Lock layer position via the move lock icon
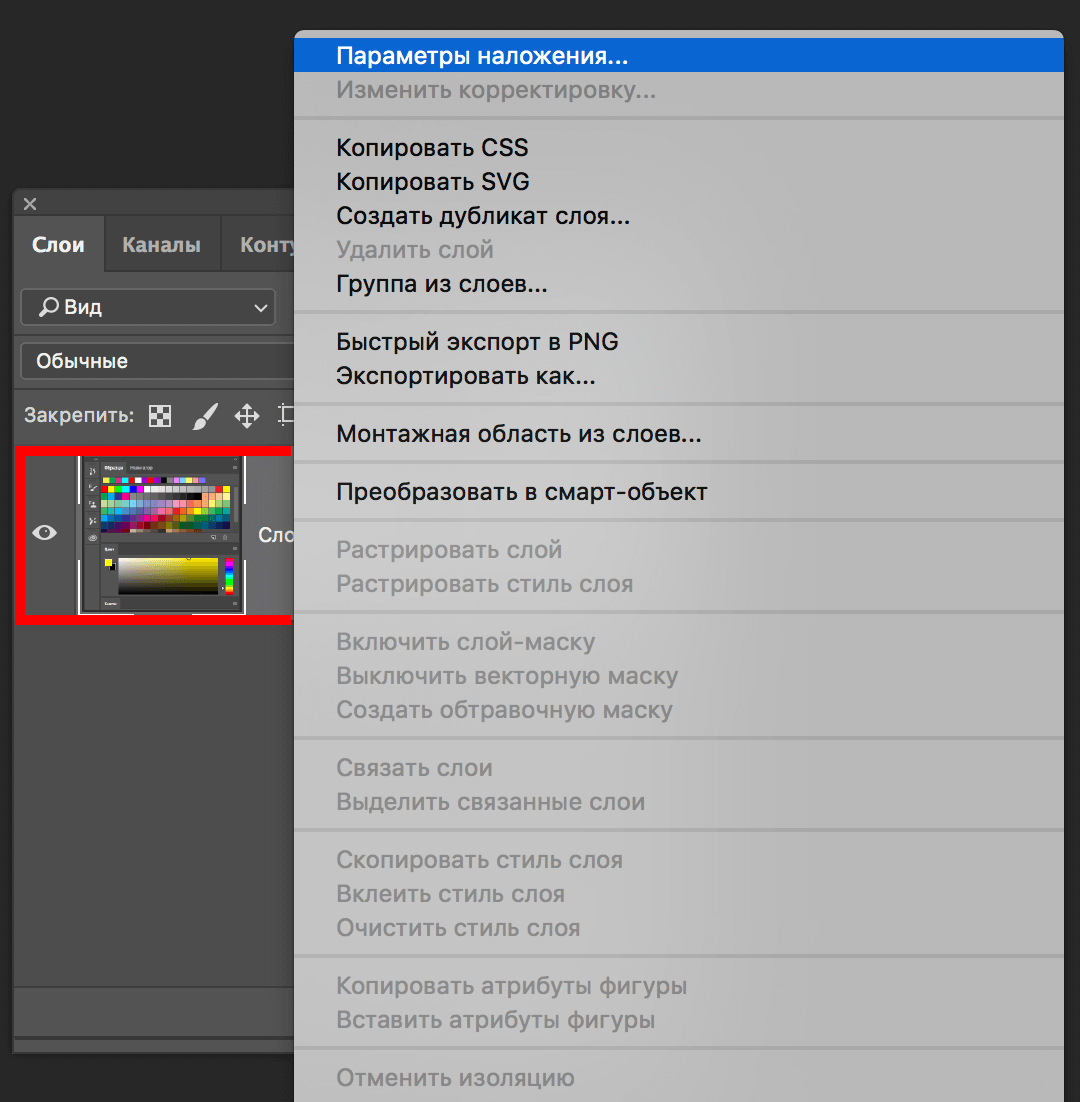Viewport: 1080px width, 1102px height. [246, 415]
